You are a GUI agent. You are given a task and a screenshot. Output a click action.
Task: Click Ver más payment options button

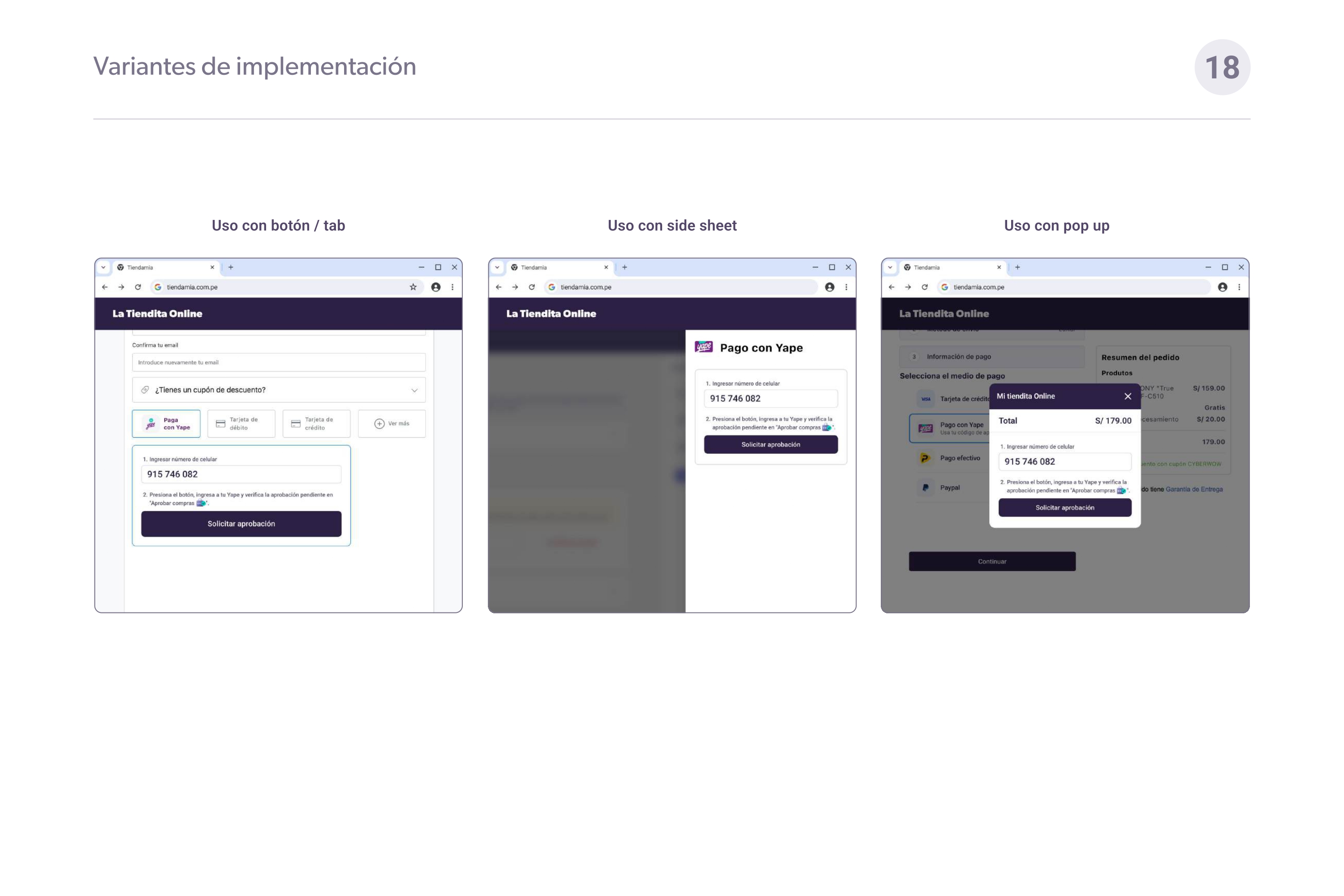(392, 423)
